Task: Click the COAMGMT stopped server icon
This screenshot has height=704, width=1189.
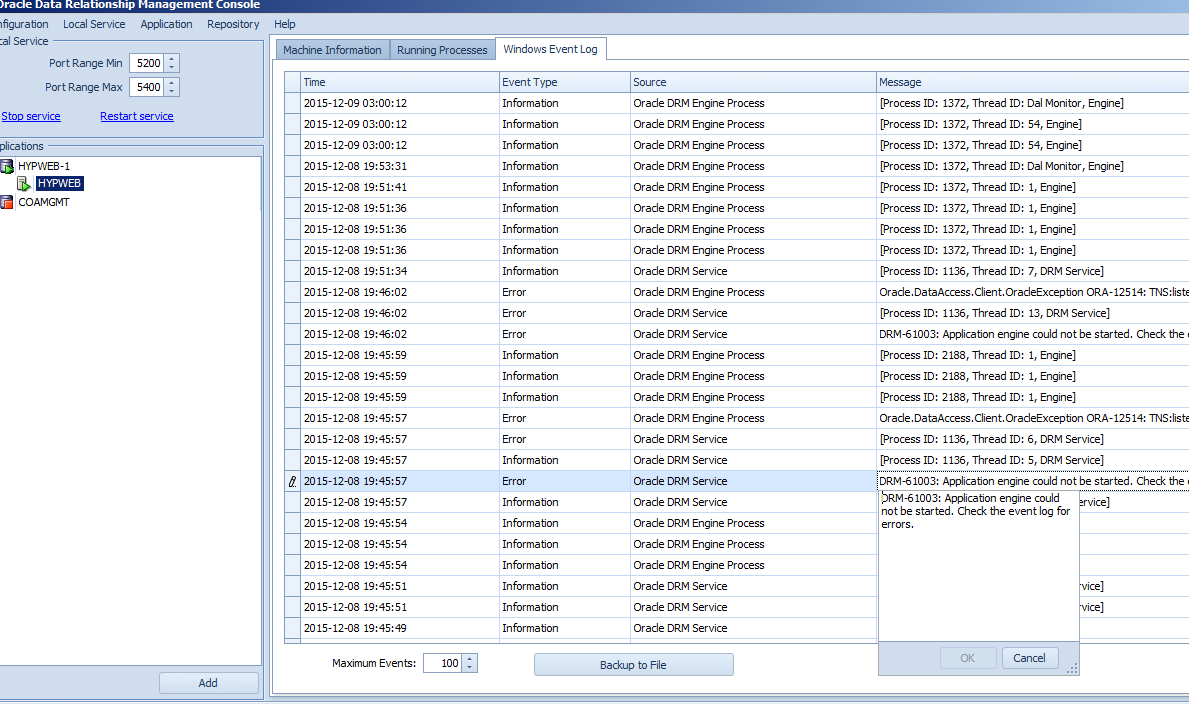Action: (x=7, y=202)
